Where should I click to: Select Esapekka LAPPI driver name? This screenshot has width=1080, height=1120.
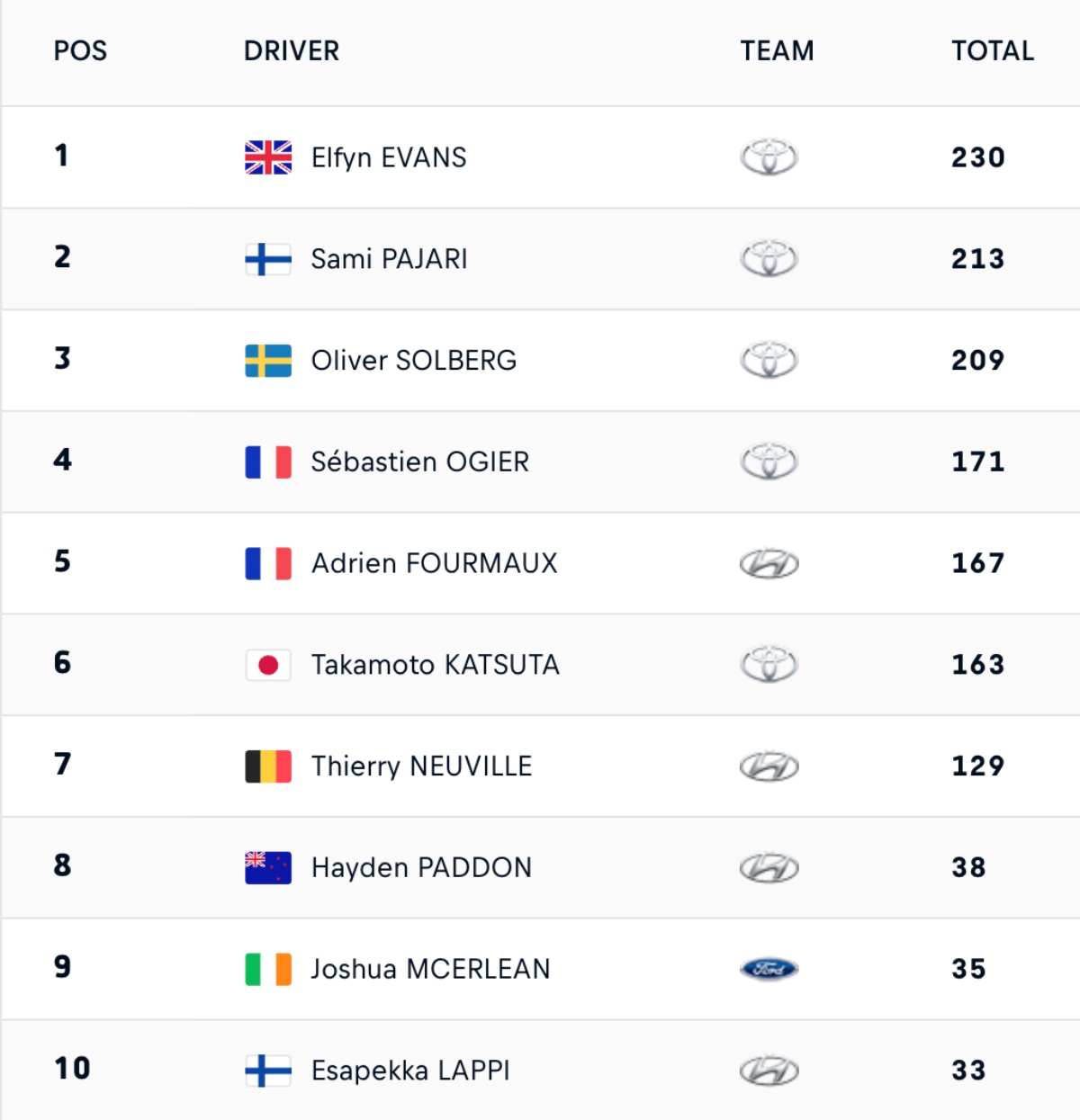[x=410, y=1071]
